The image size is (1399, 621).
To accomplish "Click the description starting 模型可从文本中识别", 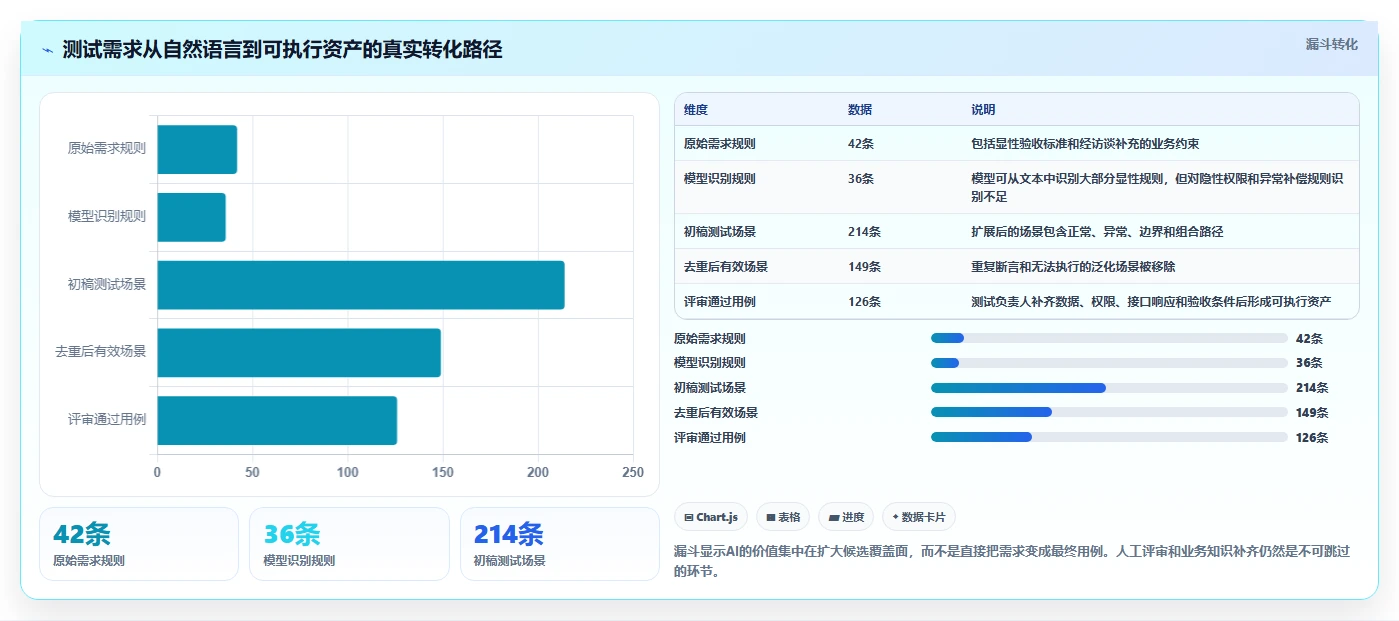I will (x=1157, y=188).
